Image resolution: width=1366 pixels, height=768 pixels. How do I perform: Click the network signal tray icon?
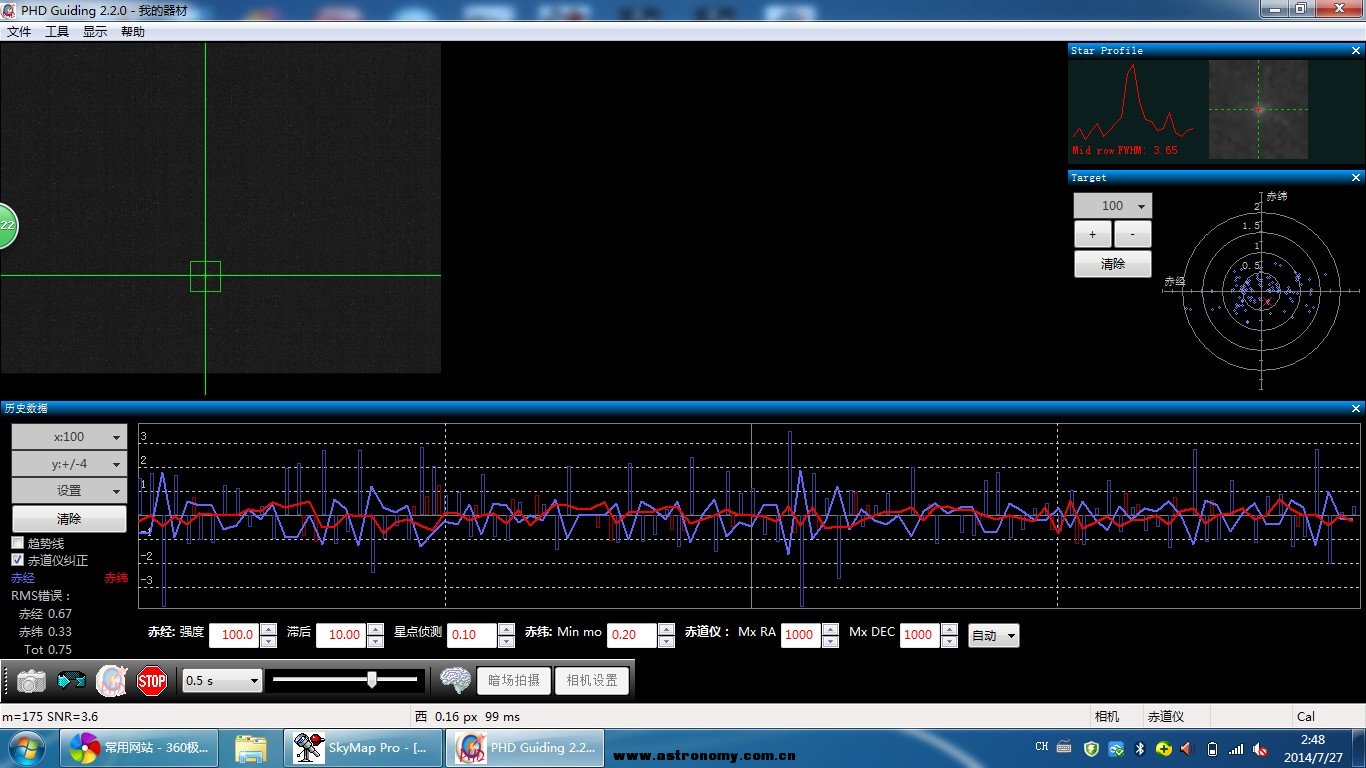point(1237,748)
